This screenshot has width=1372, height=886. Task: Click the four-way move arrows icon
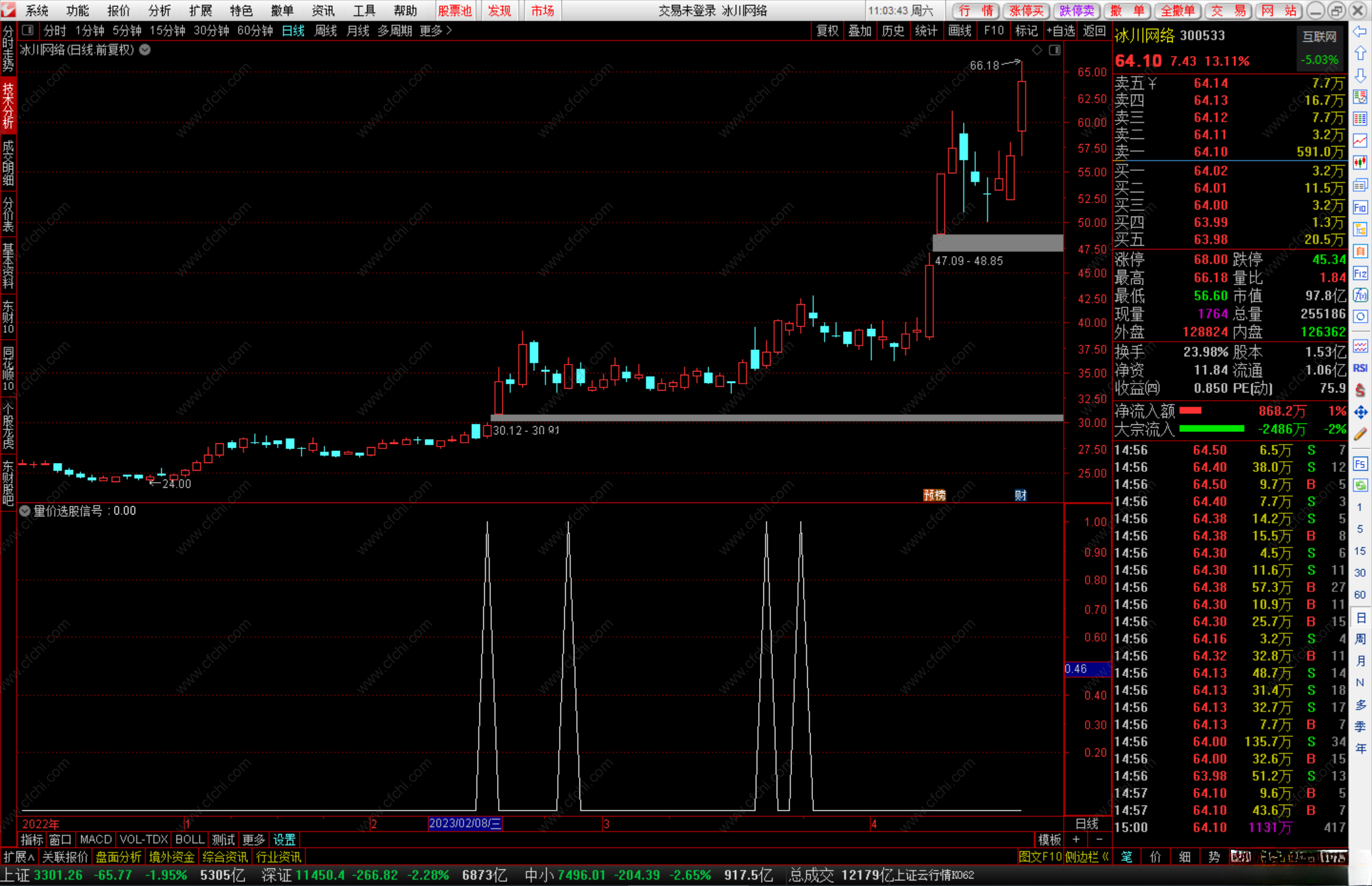coord(1360,412)
